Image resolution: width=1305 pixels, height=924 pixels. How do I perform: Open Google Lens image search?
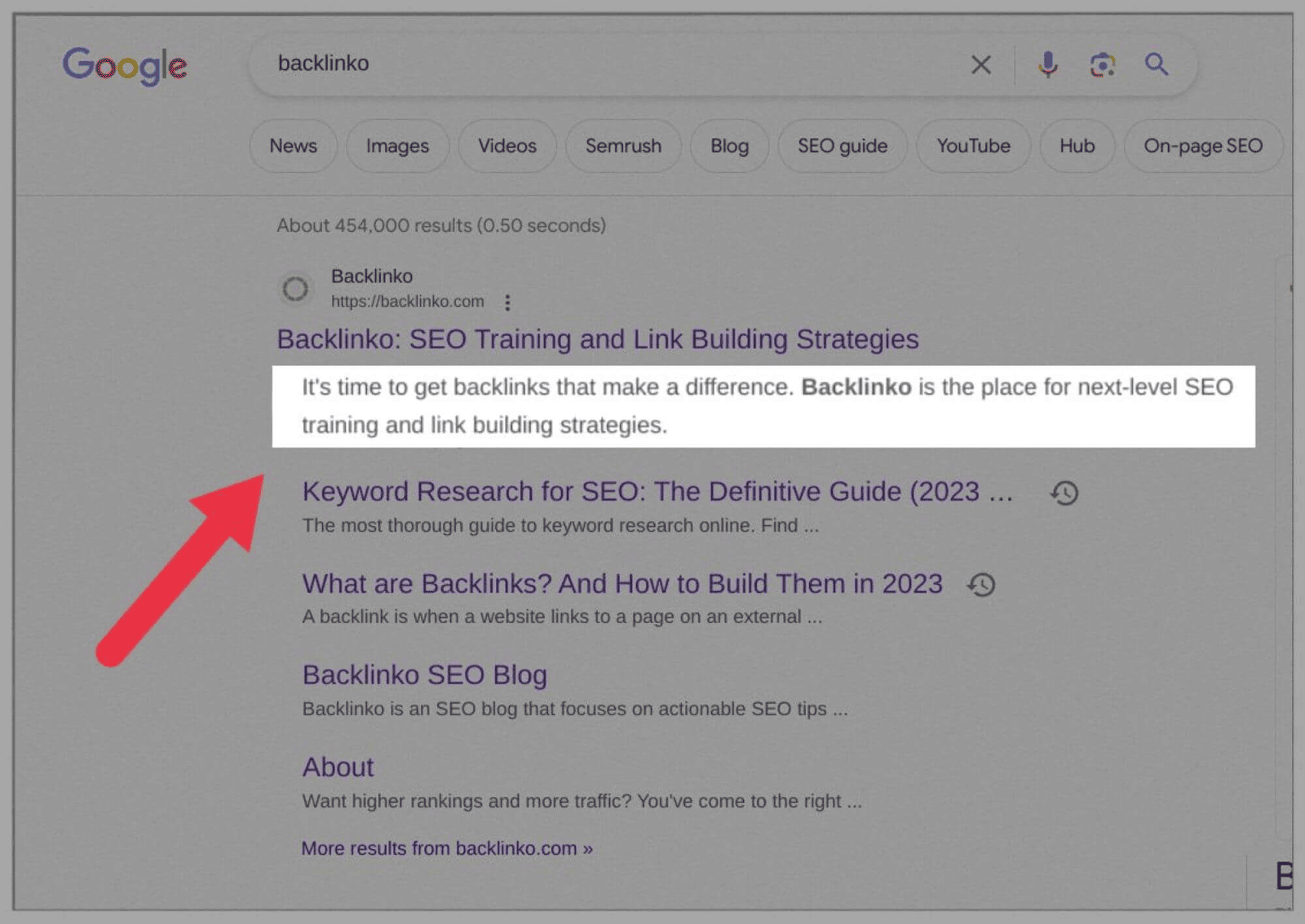pyautogui.click(x=1102, y=64)
